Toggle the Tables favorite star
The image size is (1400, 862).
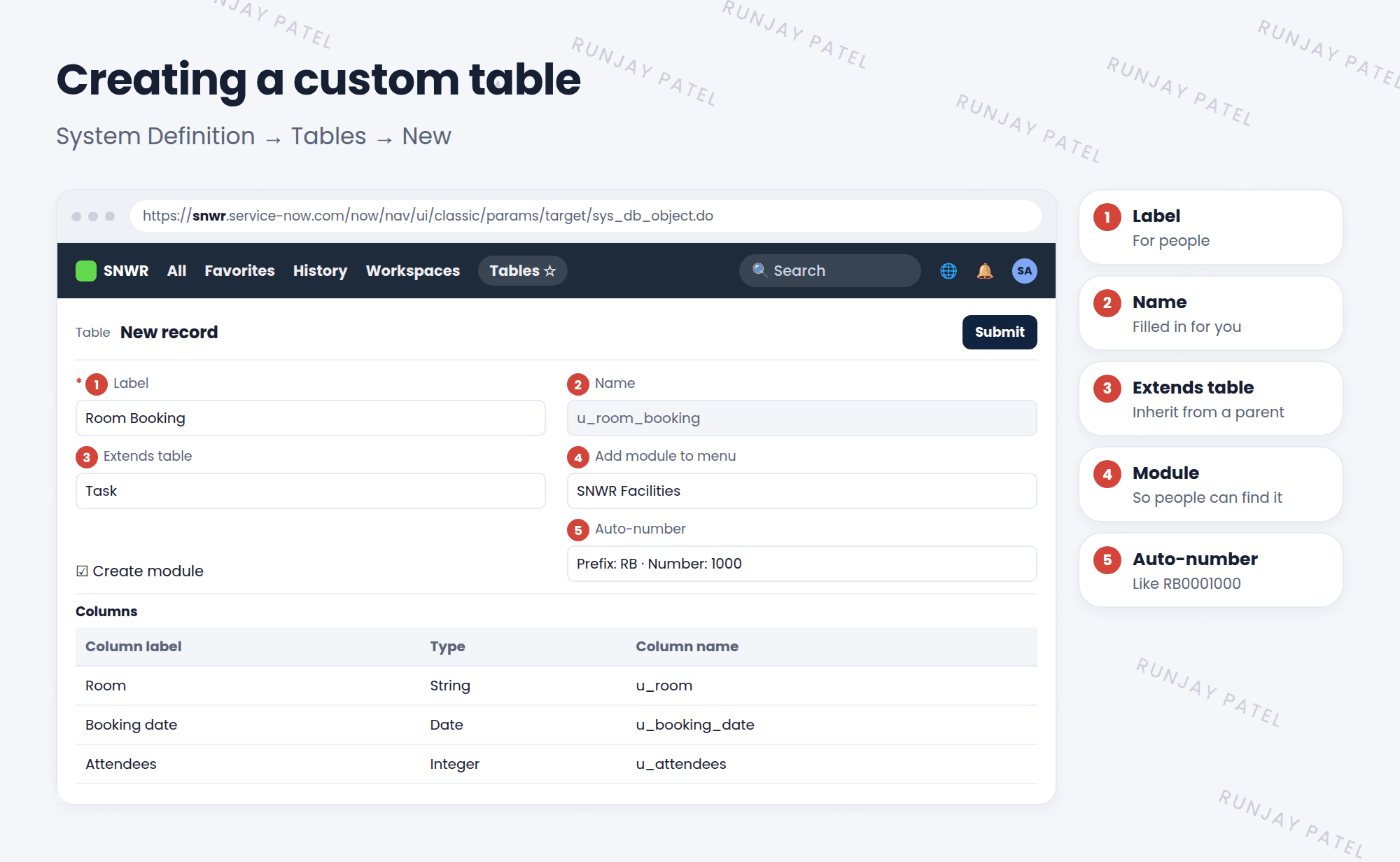[x=550, y=271]
